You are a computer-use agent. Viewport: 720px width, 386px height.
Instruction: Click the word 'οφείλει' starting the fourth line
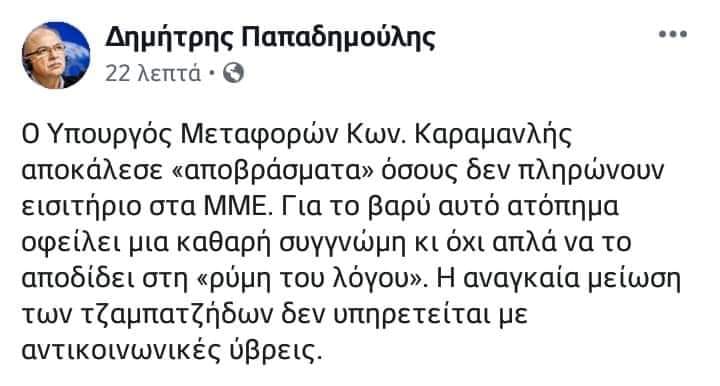pyautogui.click(x=72, y=243)
